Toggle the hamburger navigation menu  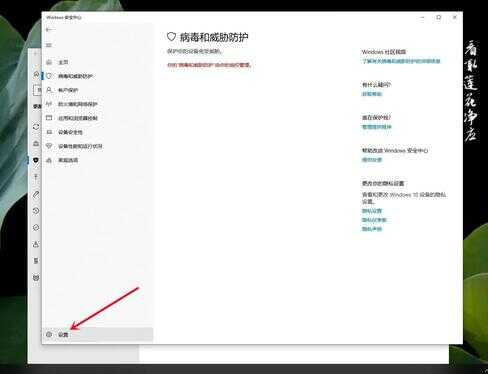click(49, 45)
